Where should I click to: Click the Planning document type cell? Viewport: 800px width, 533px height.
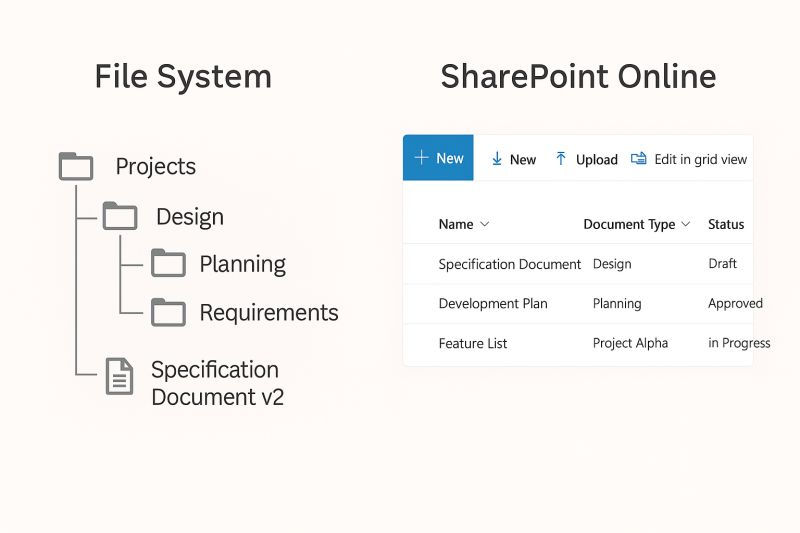pyautogui.click(x=617, y=304)
